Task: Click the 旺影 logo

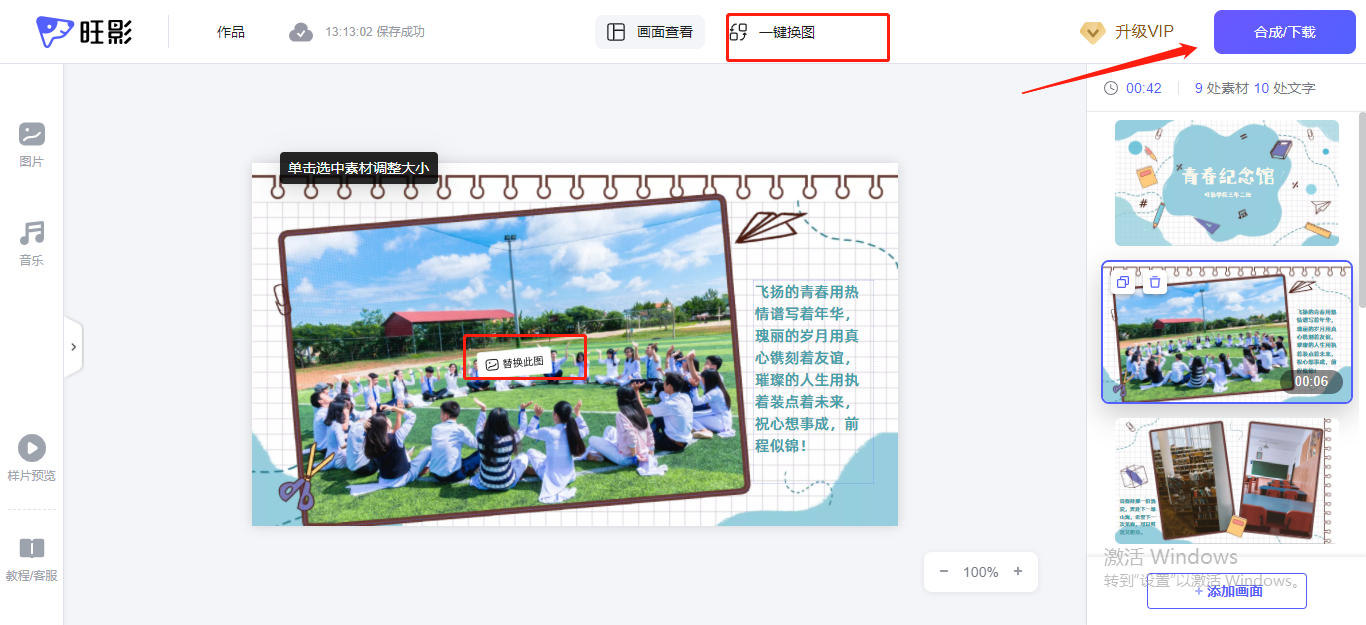Action: (85, 32)
